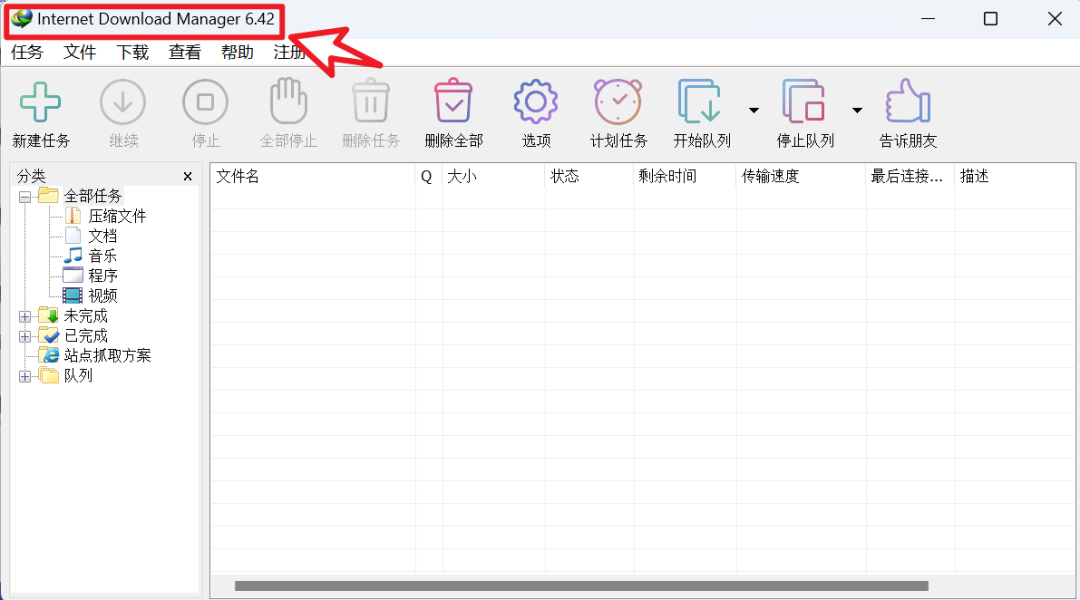This screenshot has width=1080, height=600.
Task: Open the dropdown arrow beside 开始队列
Action: pos(754,110)
